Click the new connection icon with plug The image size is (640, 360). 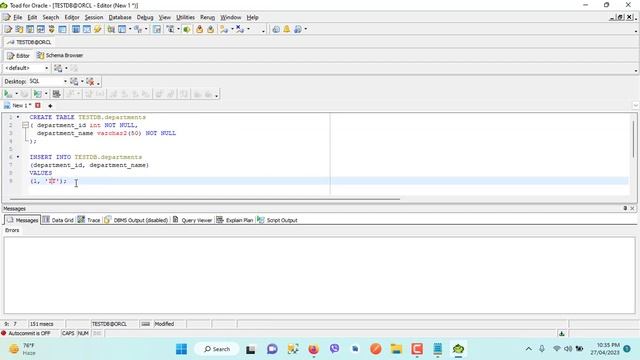click(x=224, y=29)
